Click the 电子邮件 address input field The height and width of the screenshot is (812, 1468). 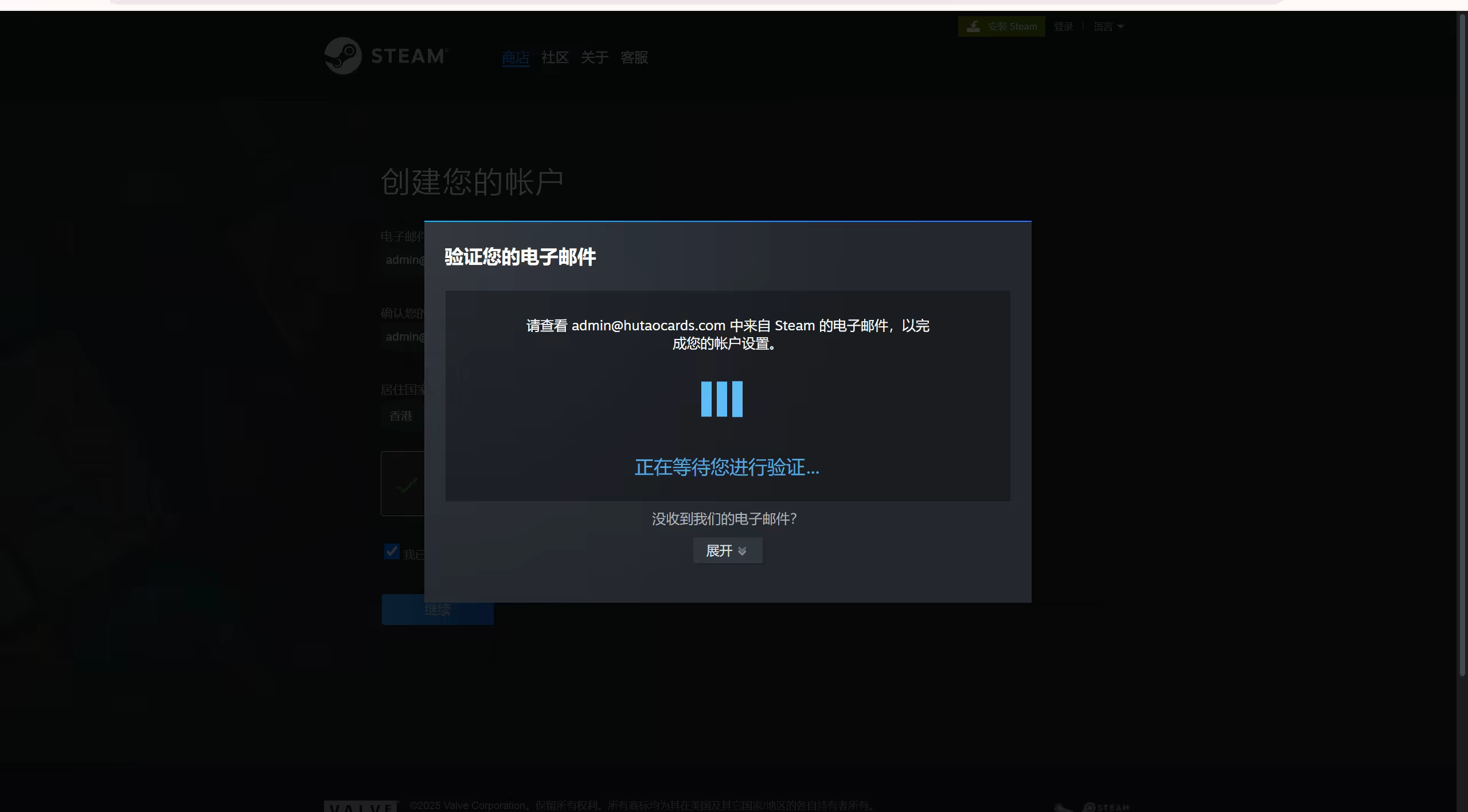(403, 260)
